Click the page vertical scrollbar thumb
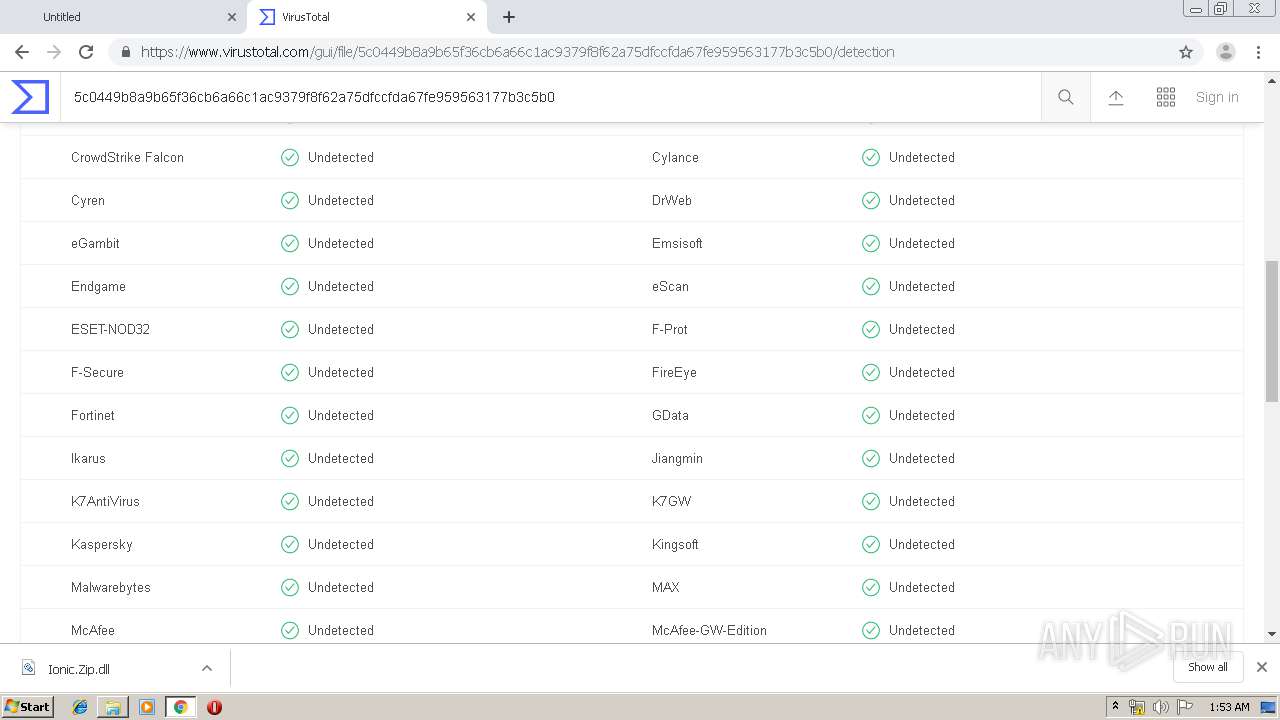This screenshot has width=1280, height=720. (1272, 330)
